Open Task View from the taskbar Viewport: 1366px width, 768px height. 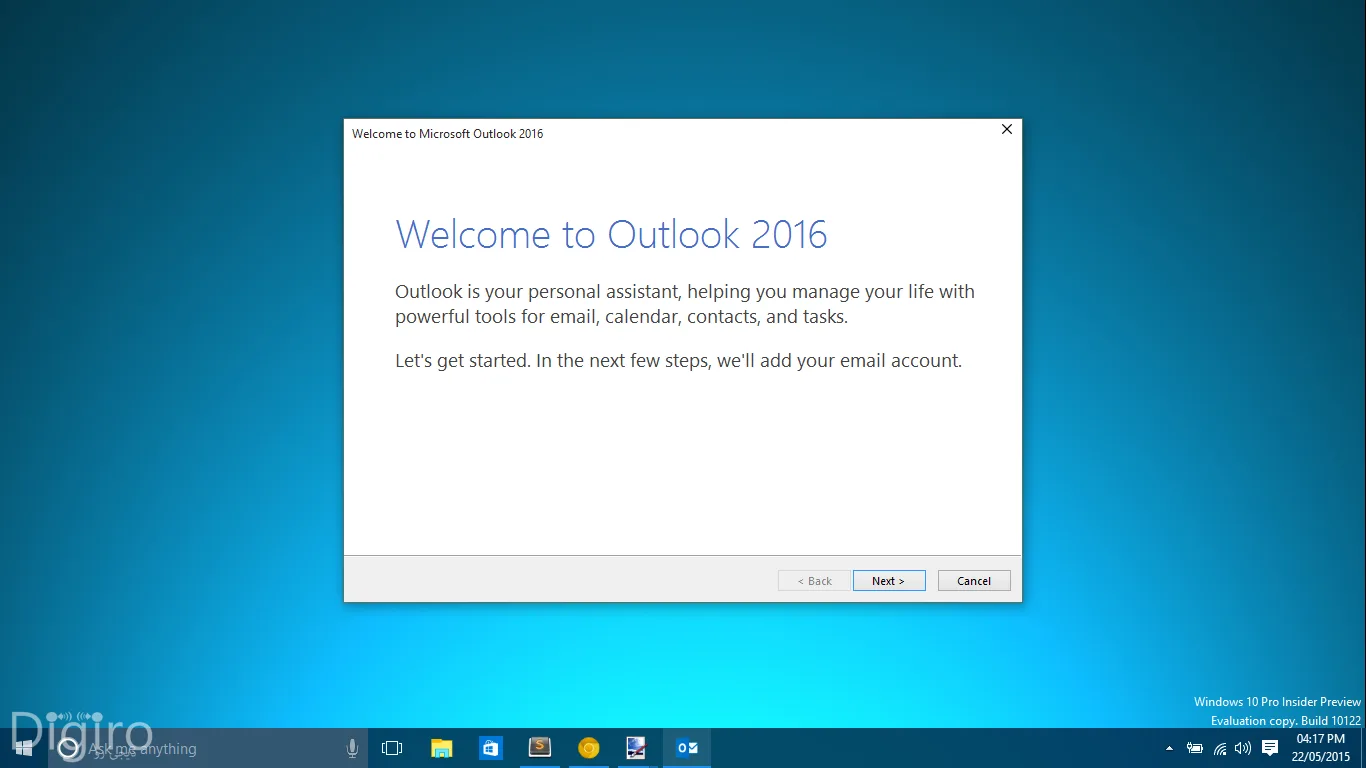click(x=392, y=748)
